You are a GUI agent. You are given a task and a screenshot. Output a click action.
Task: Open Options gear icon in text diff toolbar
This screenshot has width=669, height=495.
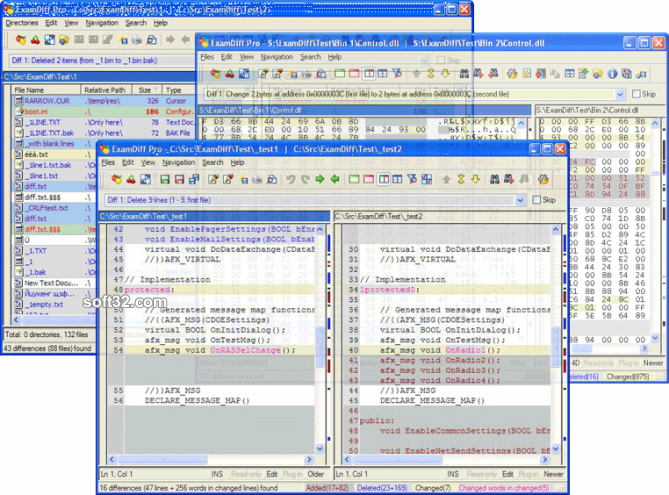pyautogui.click(x=543, y=179)
